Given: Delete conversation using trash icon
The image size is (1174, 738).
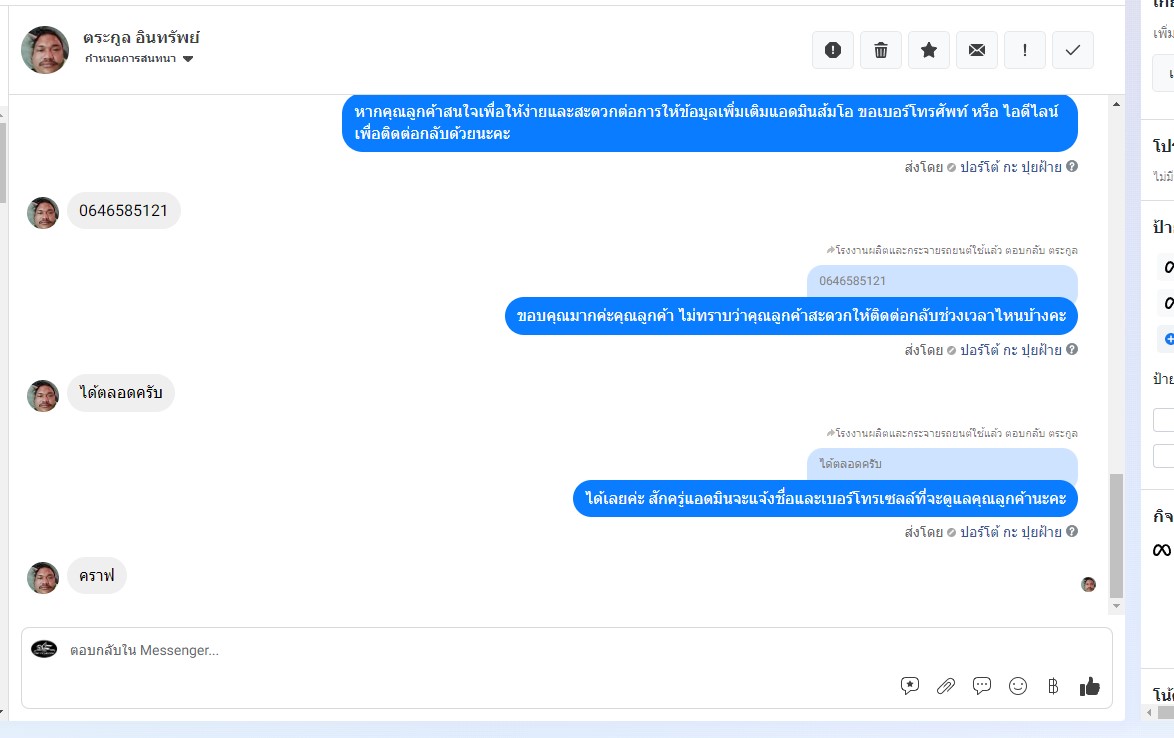Looking at the screenshot, I should click(x=880, y=50).
